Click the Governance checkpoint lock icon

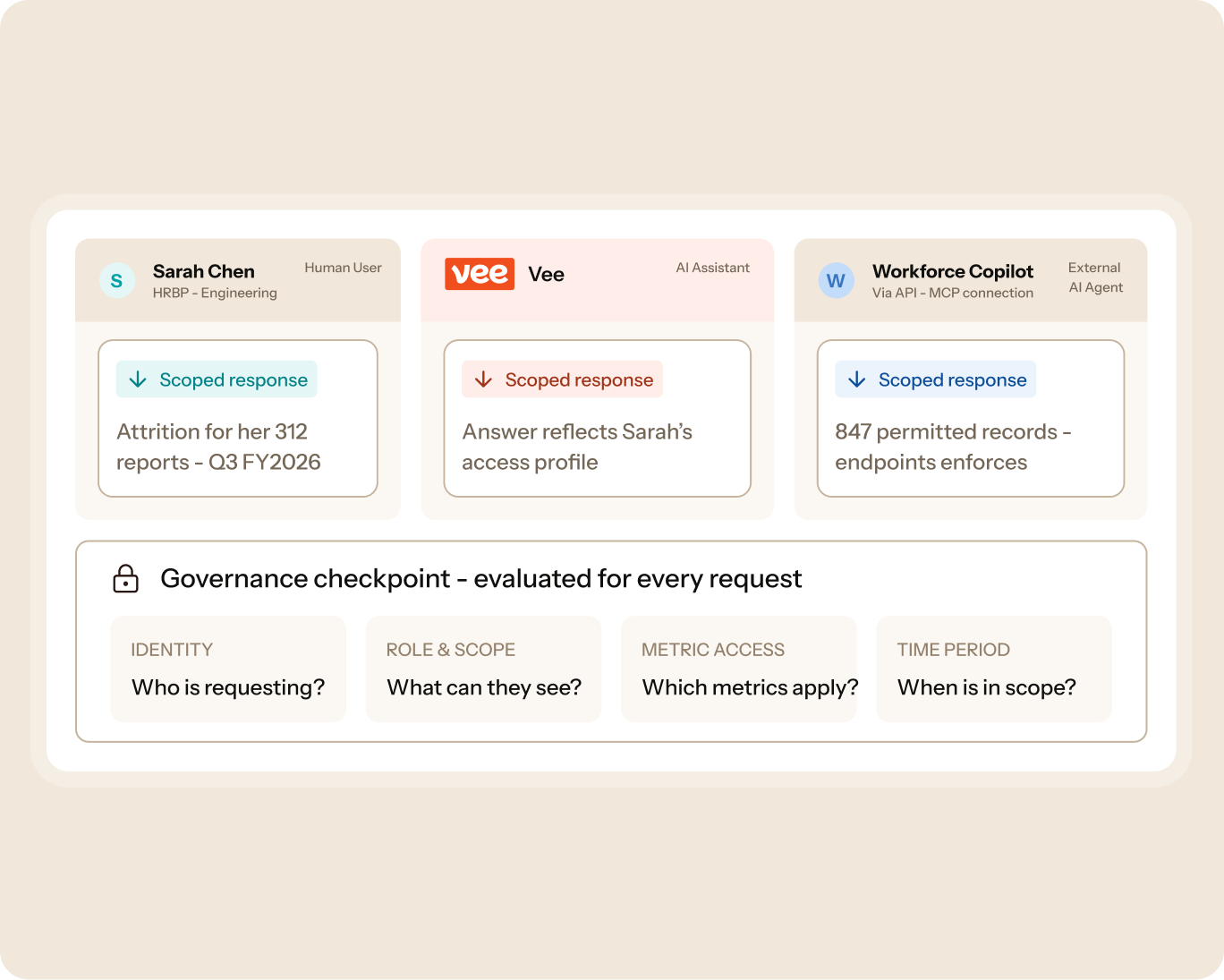click(x=126, y=578)
